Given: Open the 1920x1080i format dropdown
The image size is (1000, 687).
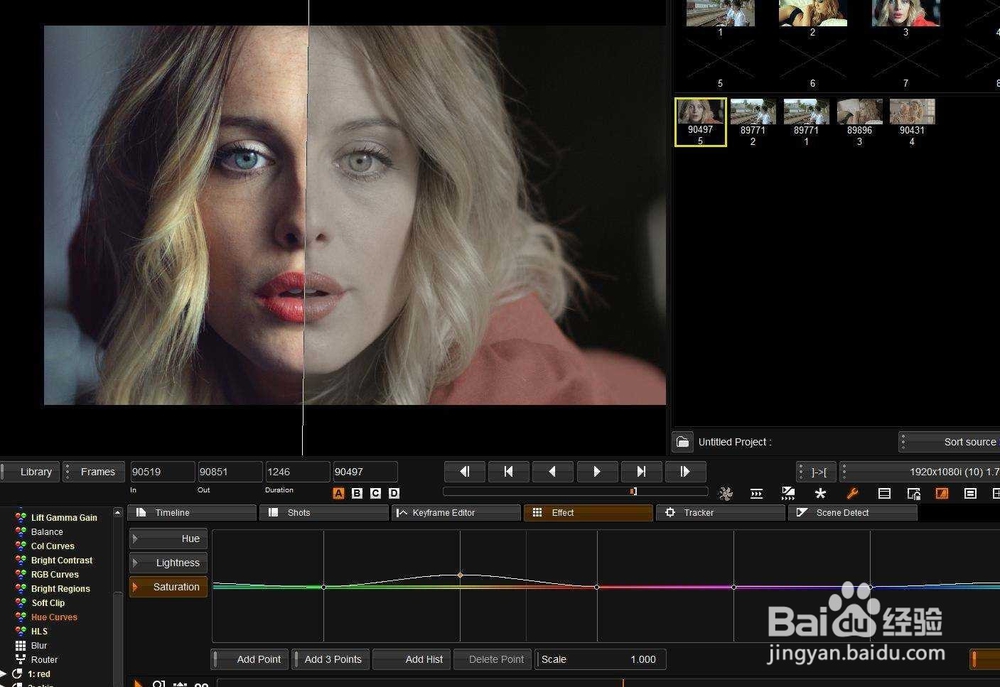Looking at the screenshot, I should pos(920,472).
